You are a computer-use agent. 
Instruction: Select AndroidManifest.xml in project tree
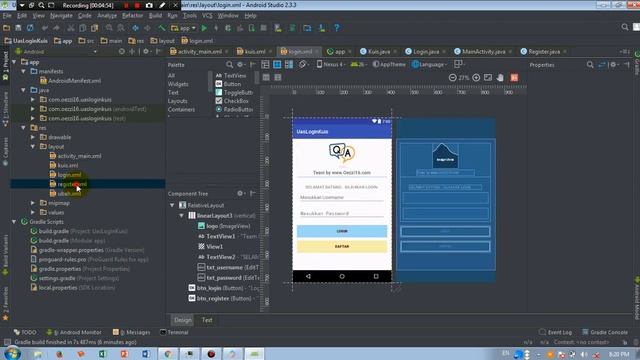(71, 81)
